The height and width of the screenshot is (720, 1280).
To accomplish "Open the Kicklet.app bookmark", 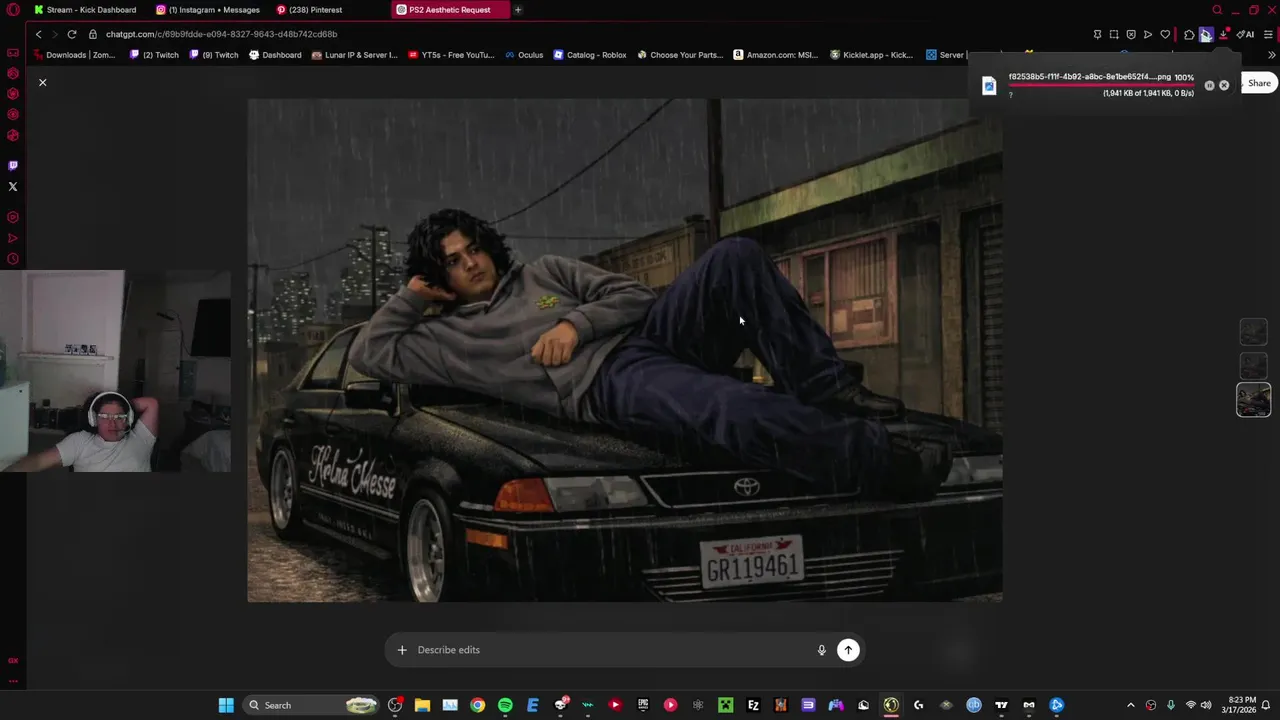I will pyautogui.click(x=871, y=55).
